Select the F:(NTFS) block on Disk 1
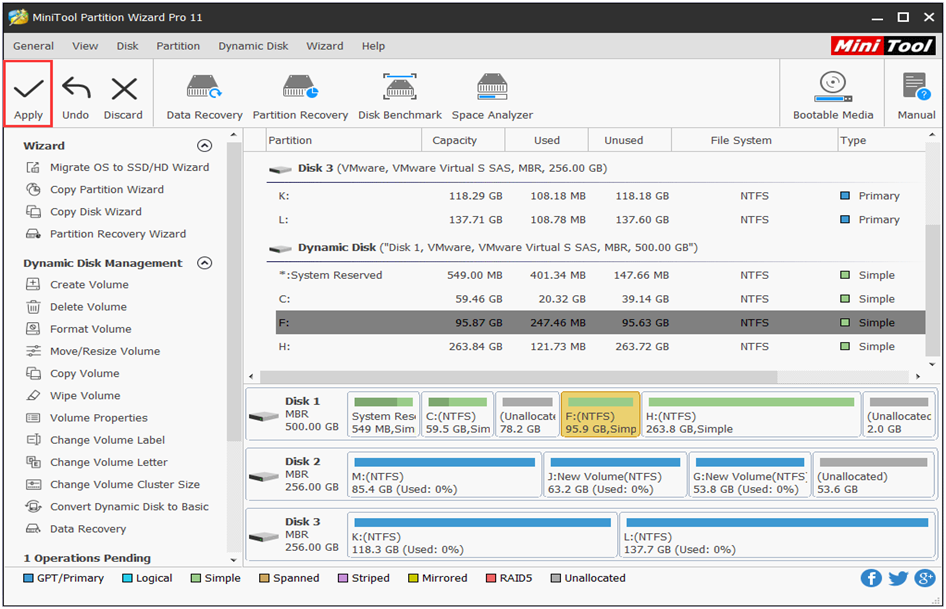The image size is (946, 609). pos(600,414)
